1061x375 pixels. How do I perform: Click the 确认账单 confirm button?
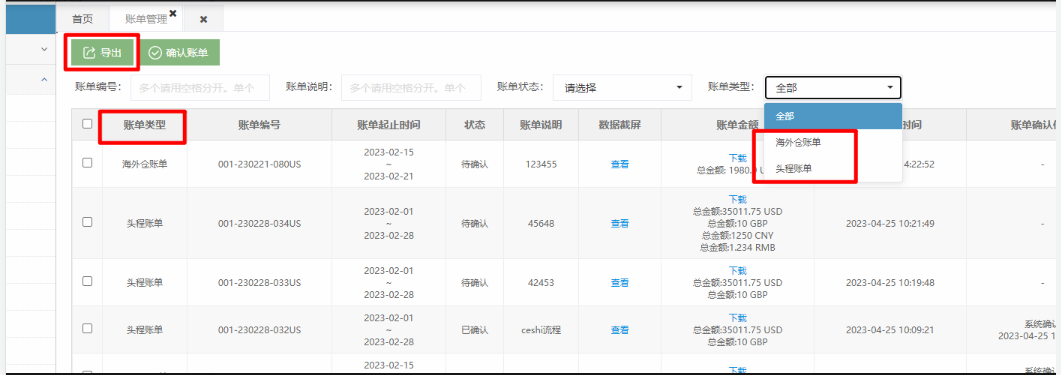[x=179, y=53]
